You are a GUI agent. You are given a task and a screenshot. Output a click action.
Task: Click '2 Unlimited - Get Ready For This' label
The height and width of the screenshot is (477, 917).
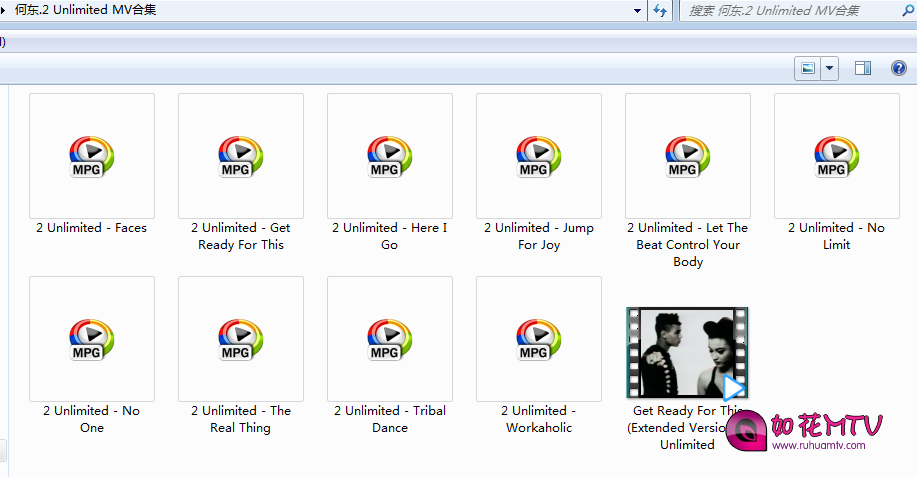tap(241, 236)
